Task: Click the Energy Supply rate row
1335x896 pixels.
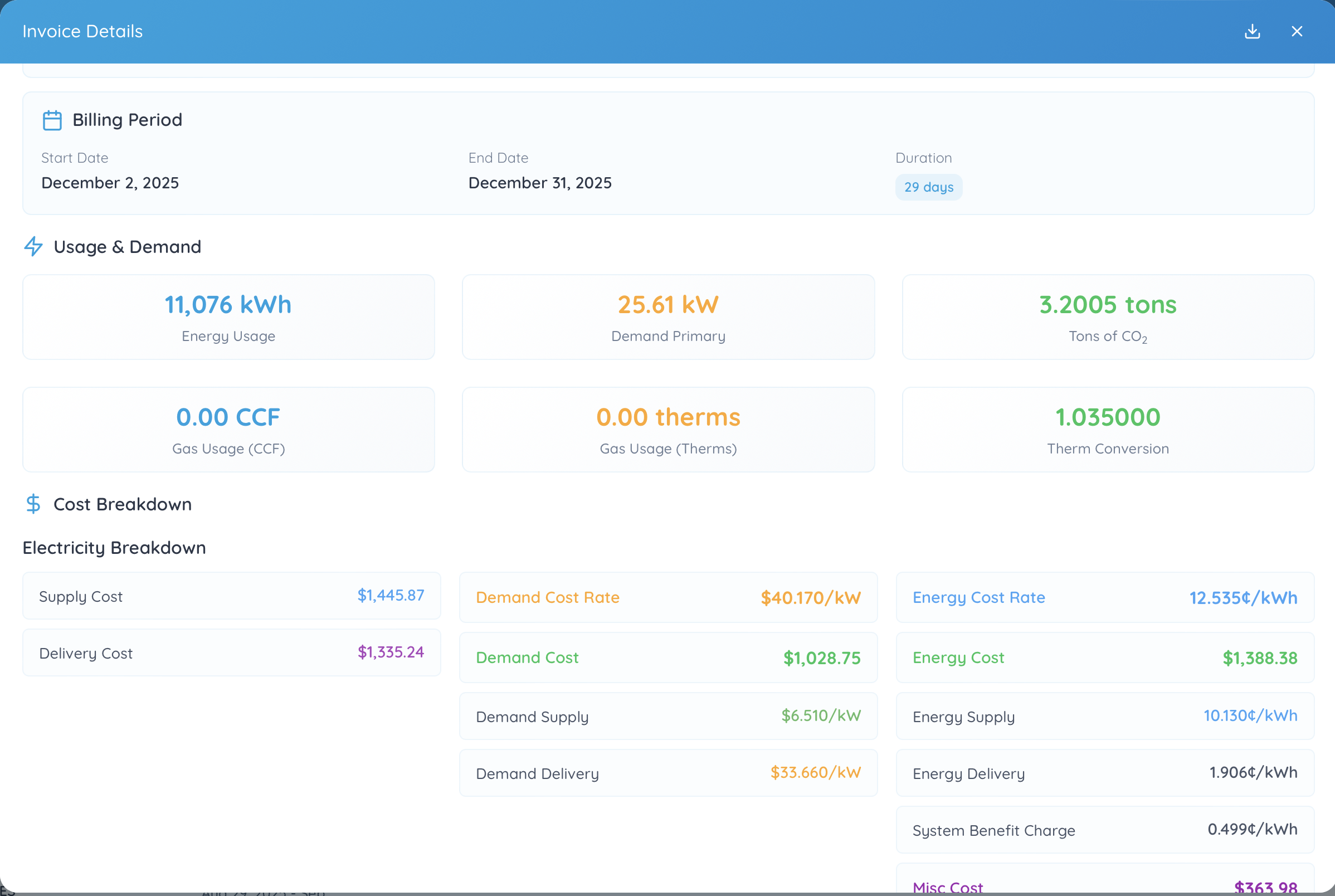Action: (1104, 716)
